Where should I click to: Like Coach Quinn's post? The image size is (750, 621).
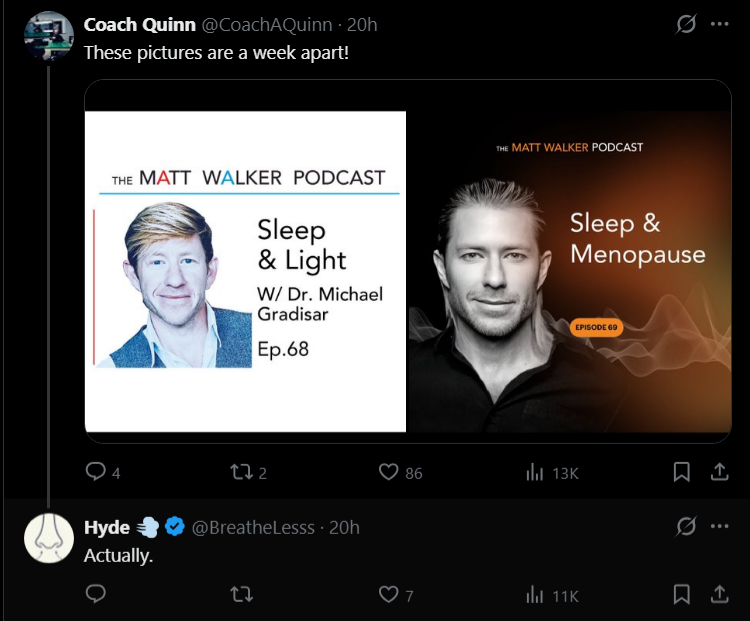(x=389, y=472)
